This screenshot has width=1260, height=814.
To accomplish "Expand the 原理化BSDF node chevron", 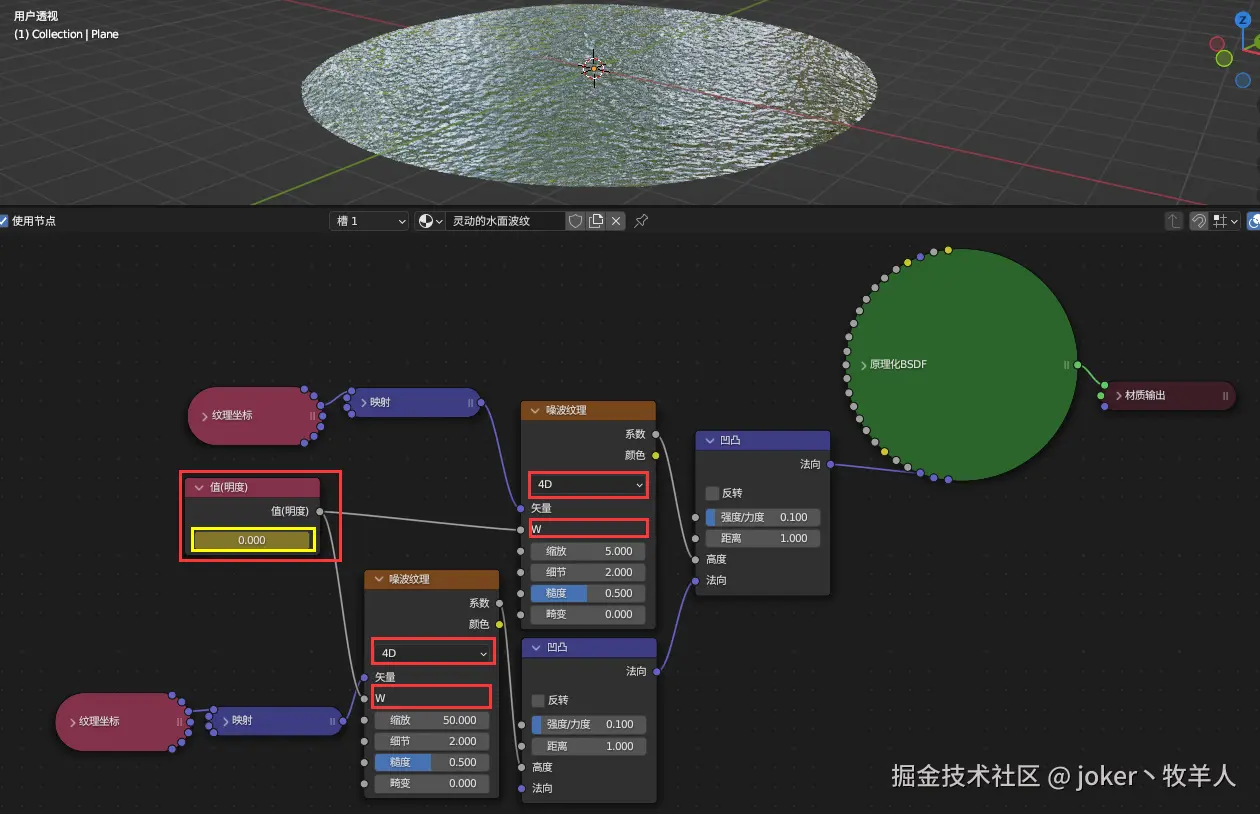I will coord(863,365).
